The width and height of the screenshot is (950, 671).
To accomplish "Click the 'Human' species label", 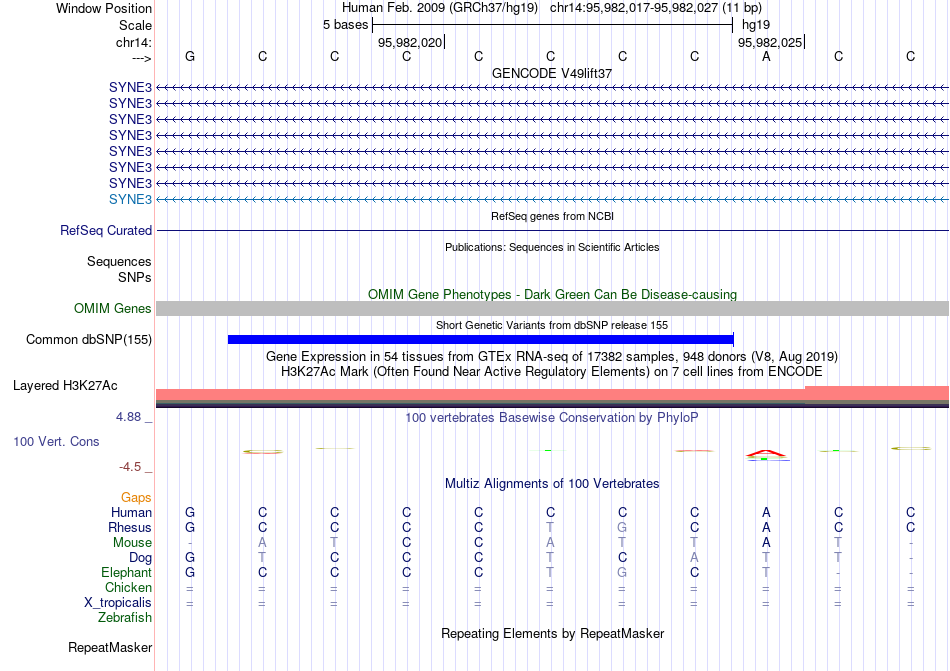I will coord(131,512).
